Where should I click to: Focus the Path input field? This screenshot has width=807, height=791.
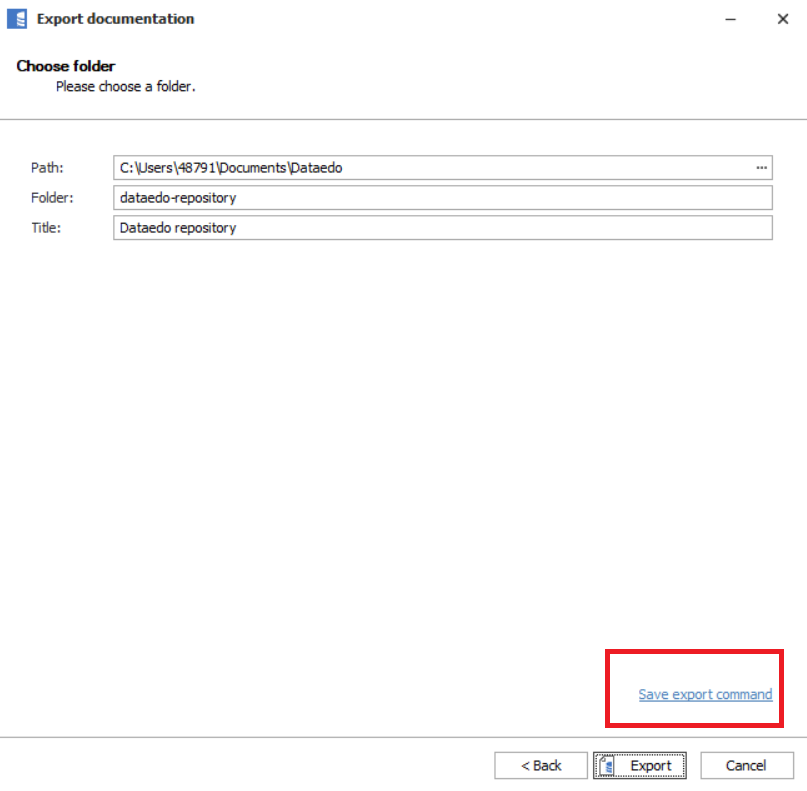click(x=430, y=168)
